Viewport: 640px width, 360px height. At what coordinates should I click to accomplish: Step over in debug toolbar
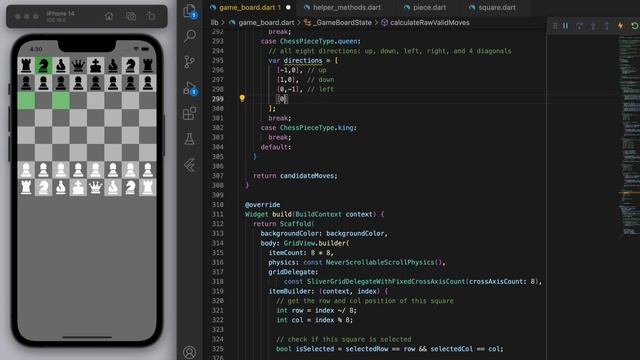coord(579,26)
